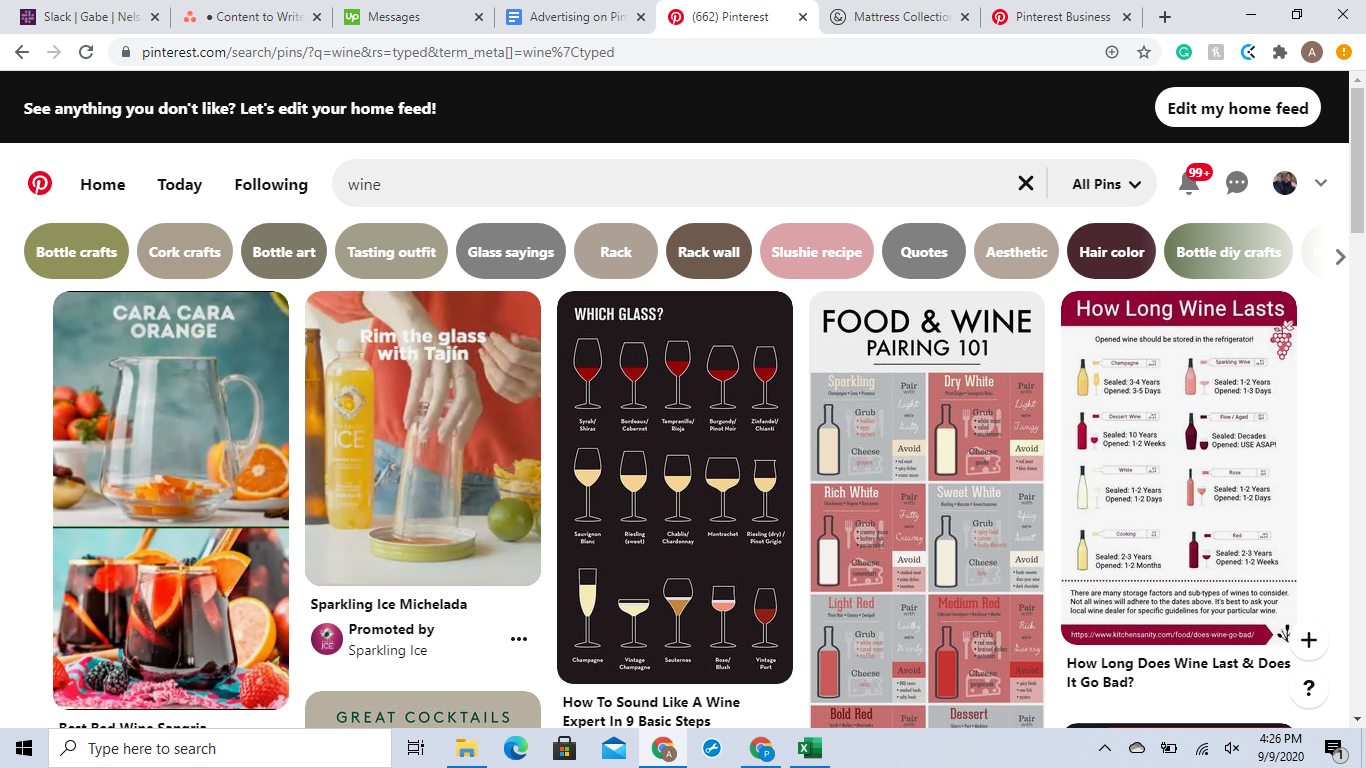
Task: Select the Aesthetic filter chip
Action: (x=1016, y=252)
